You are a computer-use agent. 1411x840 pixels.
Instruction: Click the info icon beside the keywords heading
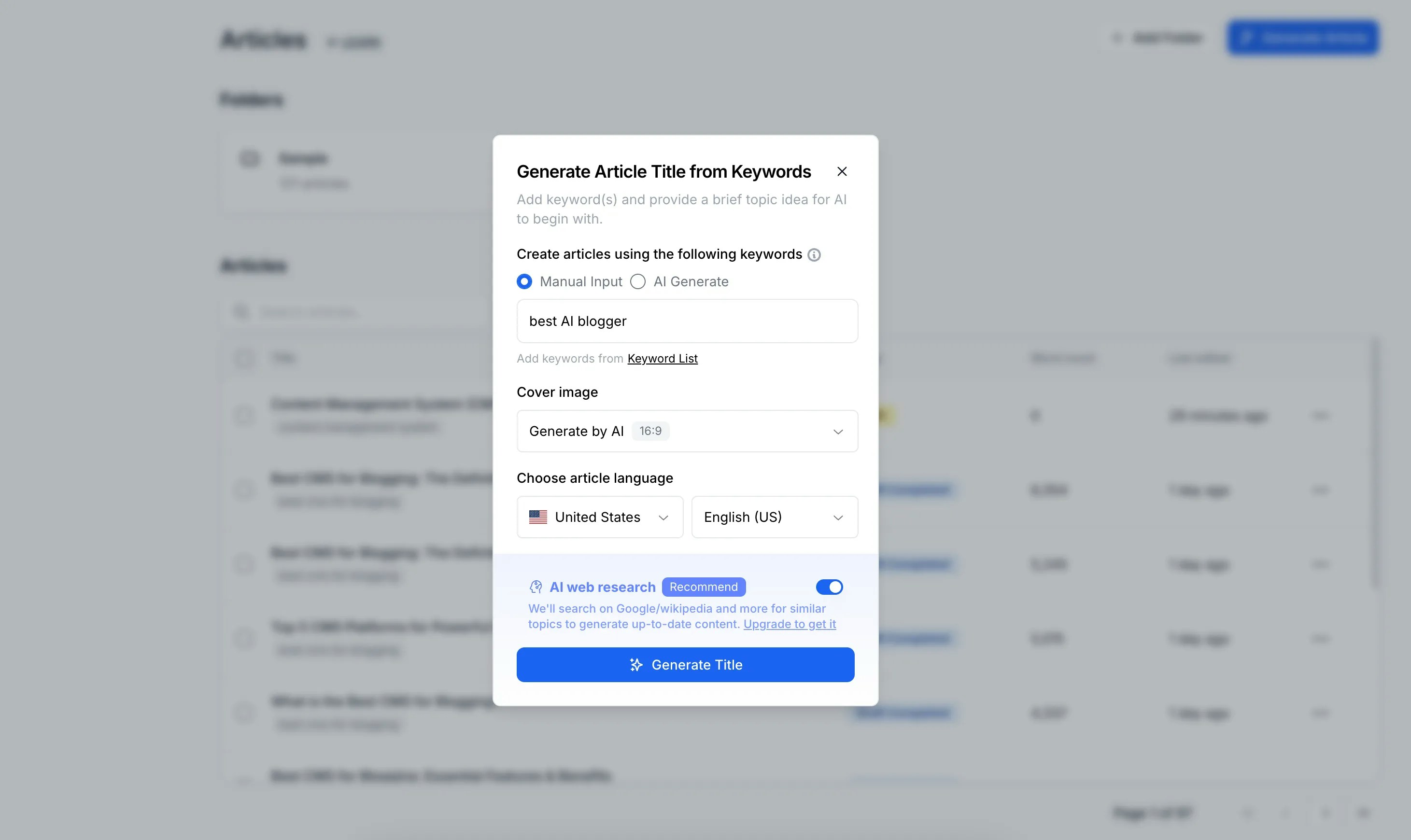point(814,255)
